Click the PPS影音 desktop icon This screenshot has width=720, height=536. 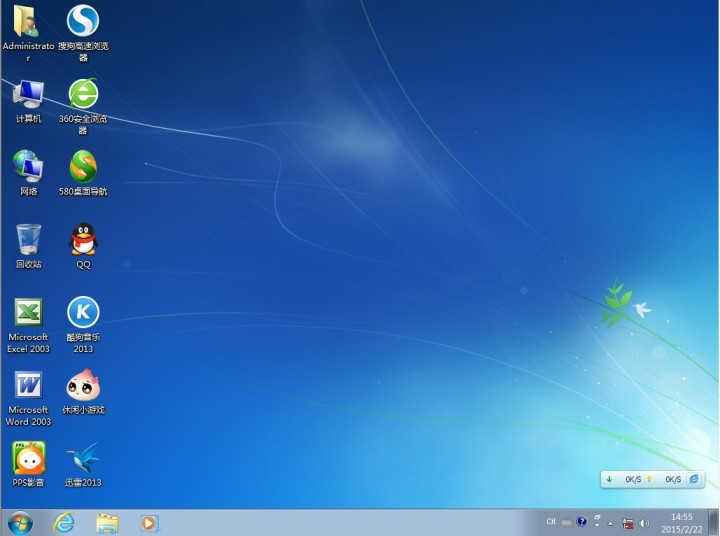pyautogui.click(x=28, y=459)
